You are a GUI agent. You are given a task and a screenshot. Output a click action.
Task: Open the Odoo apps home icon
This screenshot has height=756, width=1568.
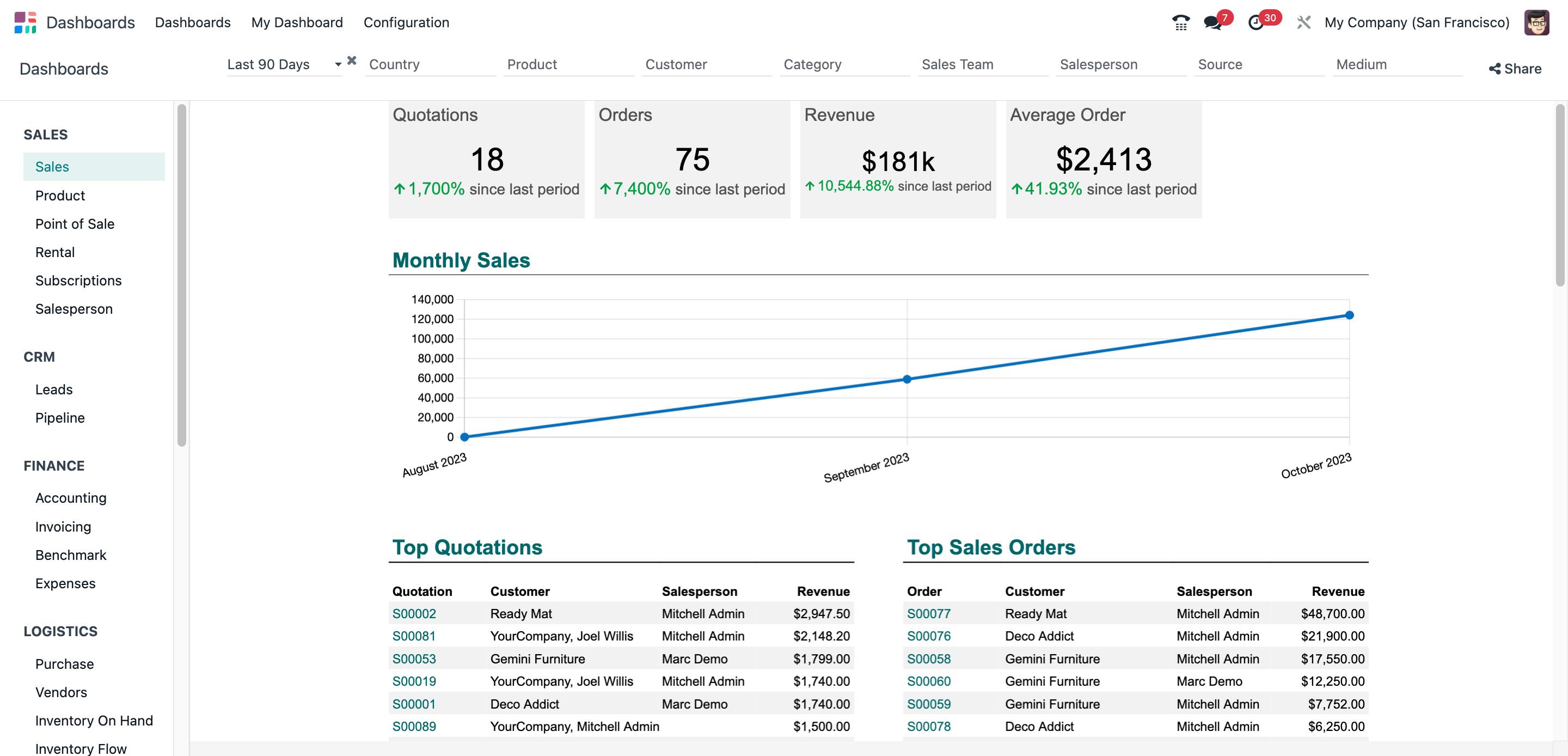tap(25, 22)
